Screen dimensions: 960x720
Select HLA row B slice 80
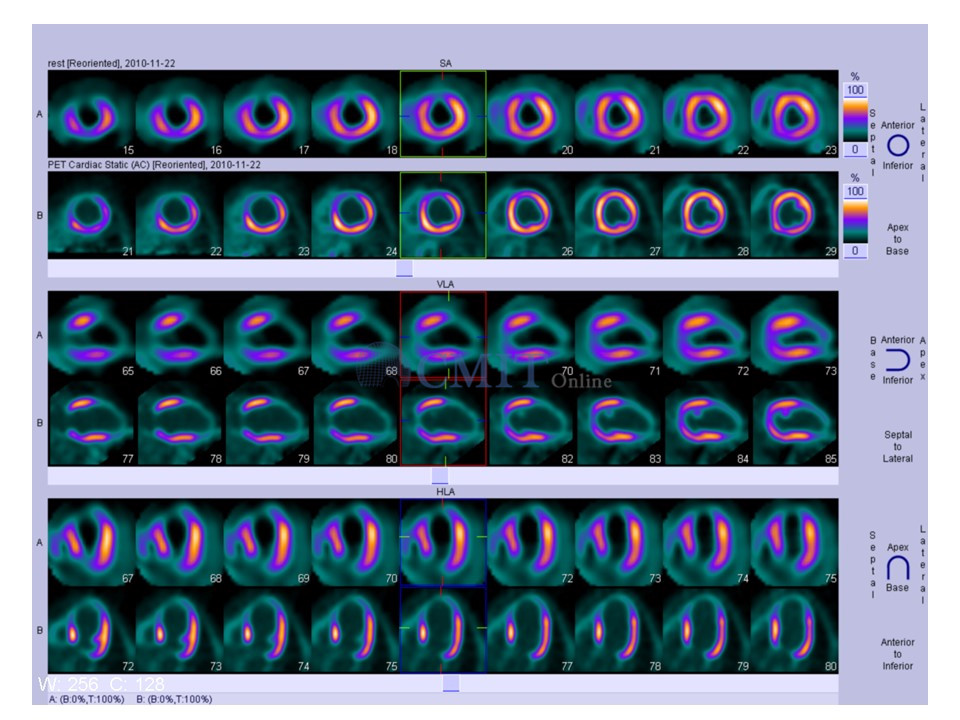coord(795,630)
